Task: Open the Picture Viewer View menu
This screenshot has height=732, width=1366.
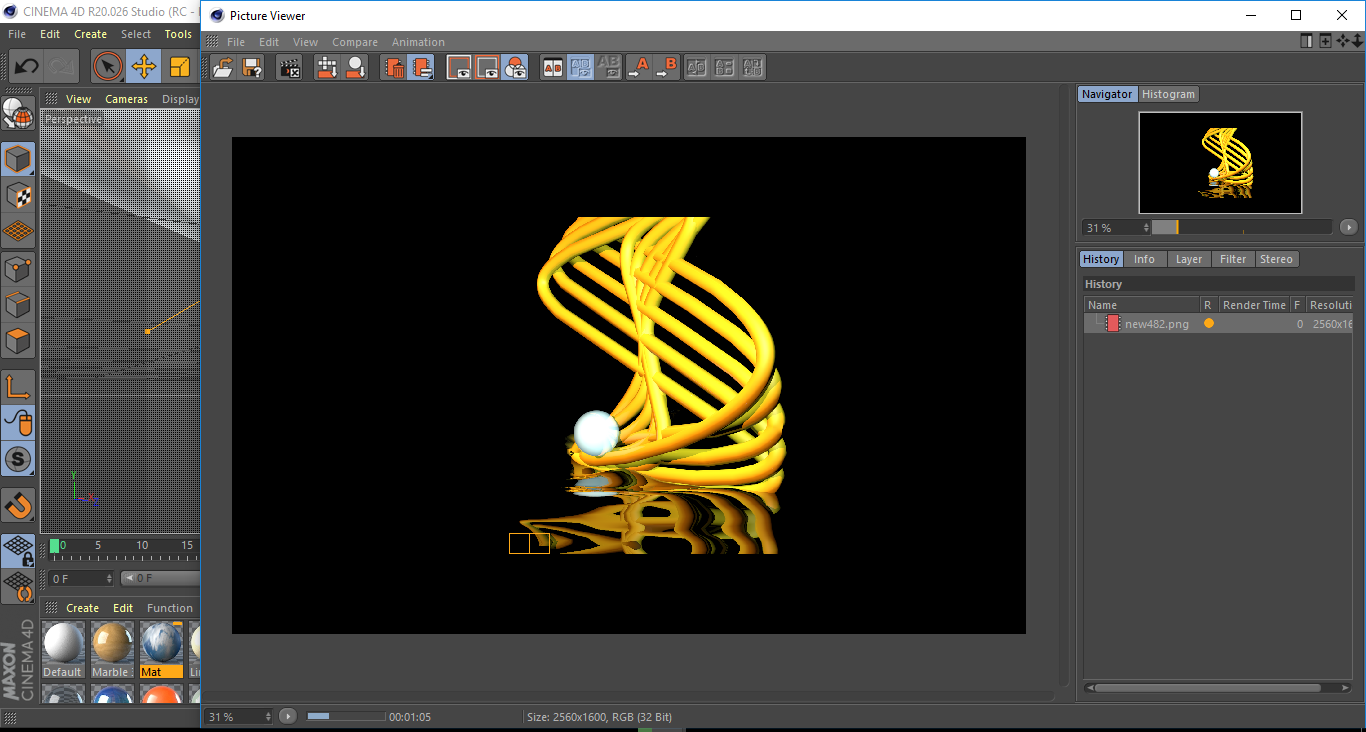Action: click(x=305, y=42)
